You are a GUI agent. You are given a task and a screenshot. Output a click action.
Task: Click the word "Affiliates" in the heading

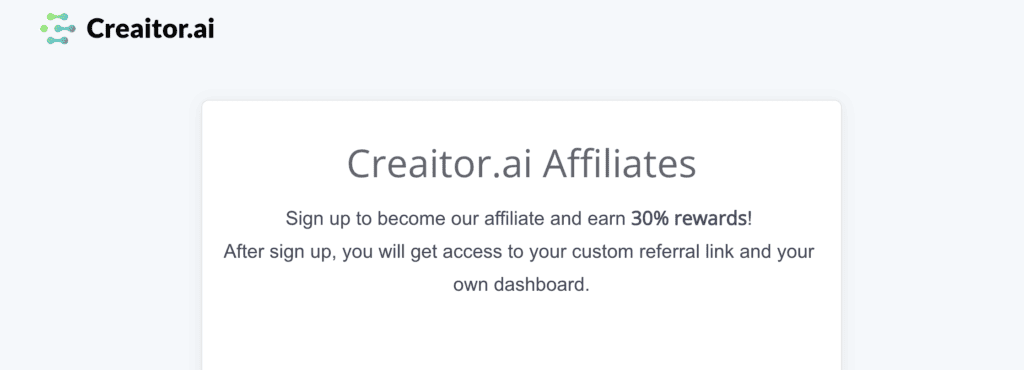(619, 164)
